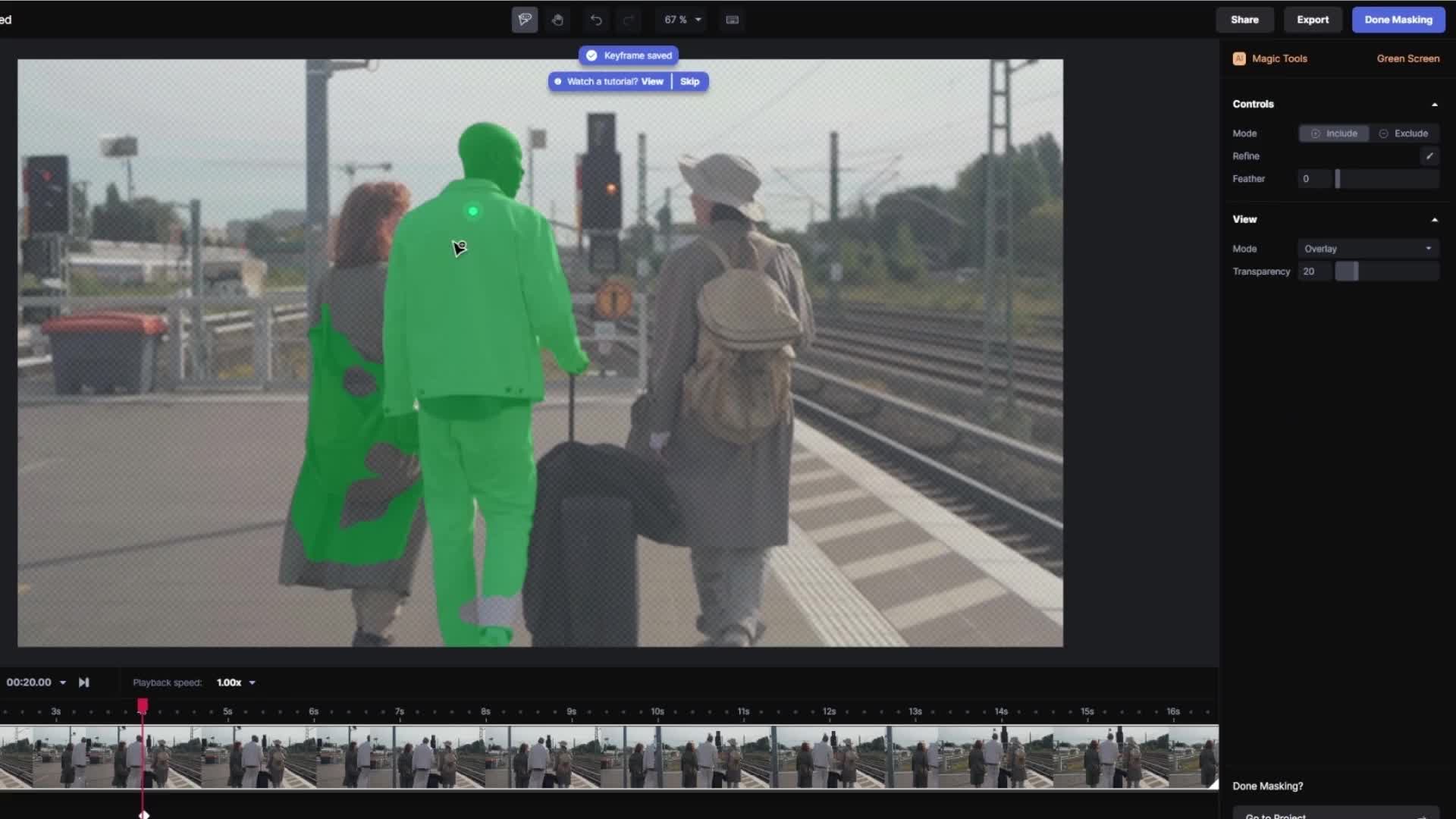Switch mask mode to Include

click(x=1334, y=133)
